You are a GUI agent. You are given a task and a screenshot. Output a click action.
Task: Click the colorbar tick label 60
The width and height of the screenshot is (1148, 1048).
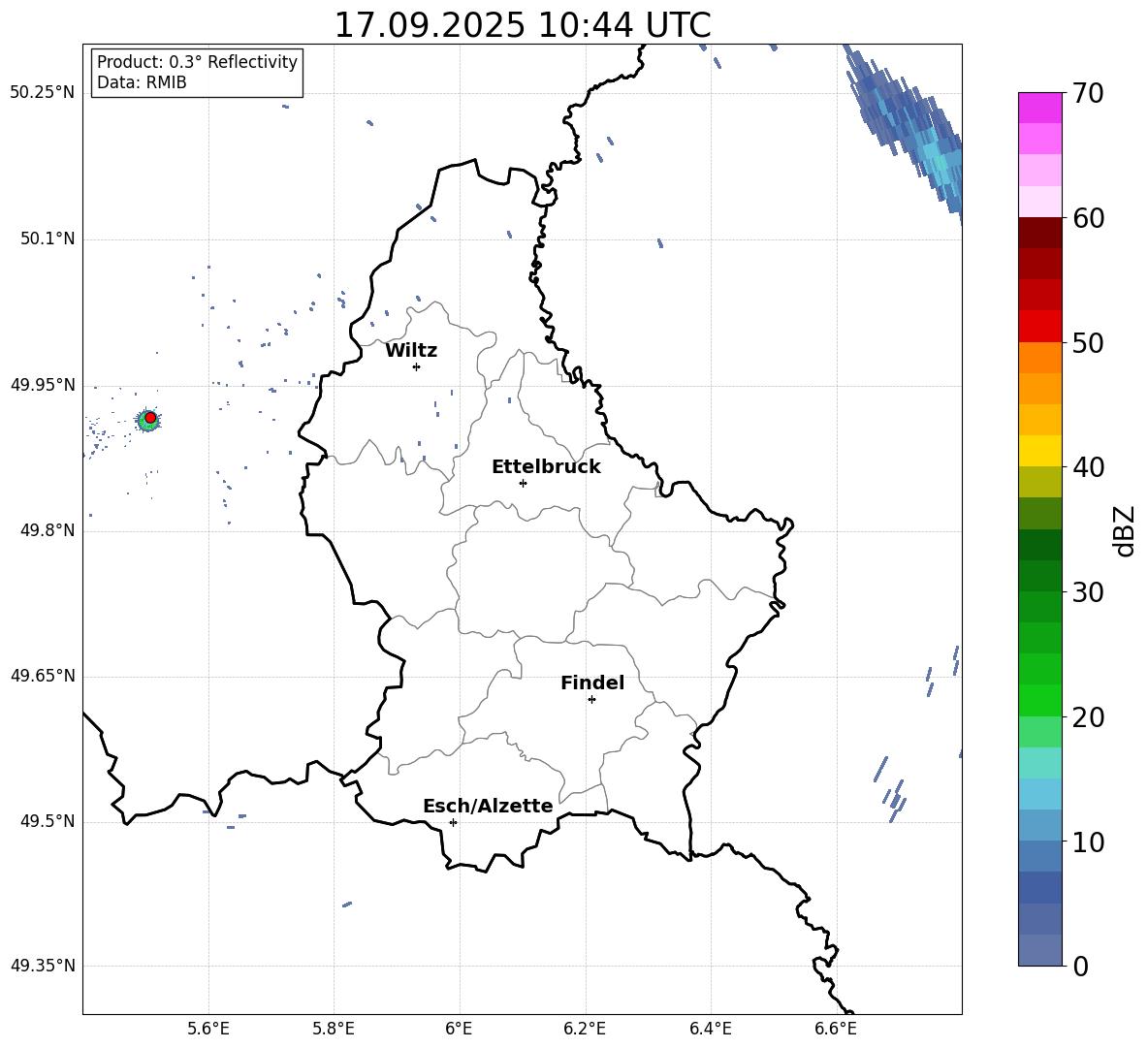[x=1088, y=218]
